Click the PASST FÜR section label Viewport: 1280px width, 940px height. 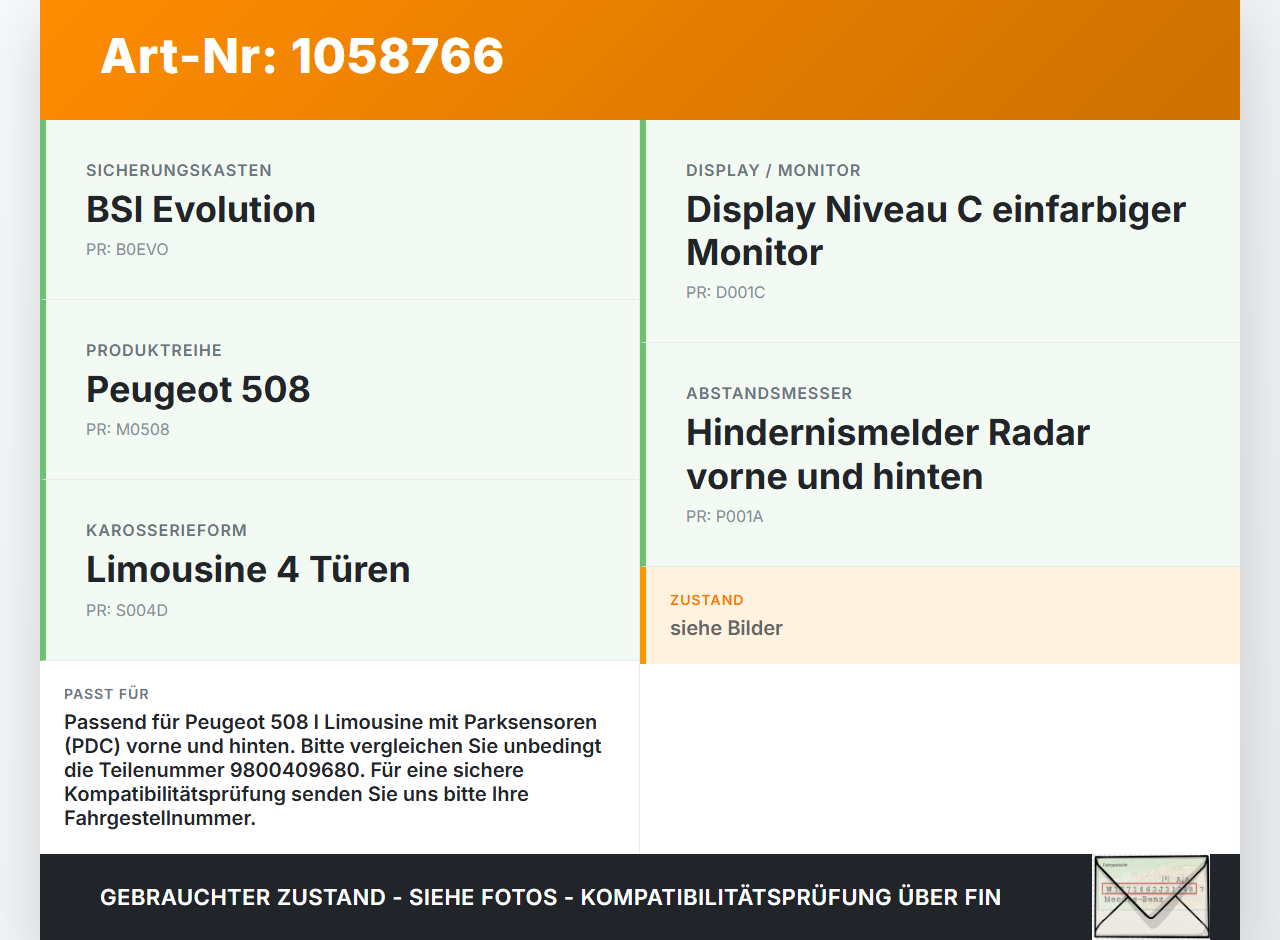[x=107, y=694]
